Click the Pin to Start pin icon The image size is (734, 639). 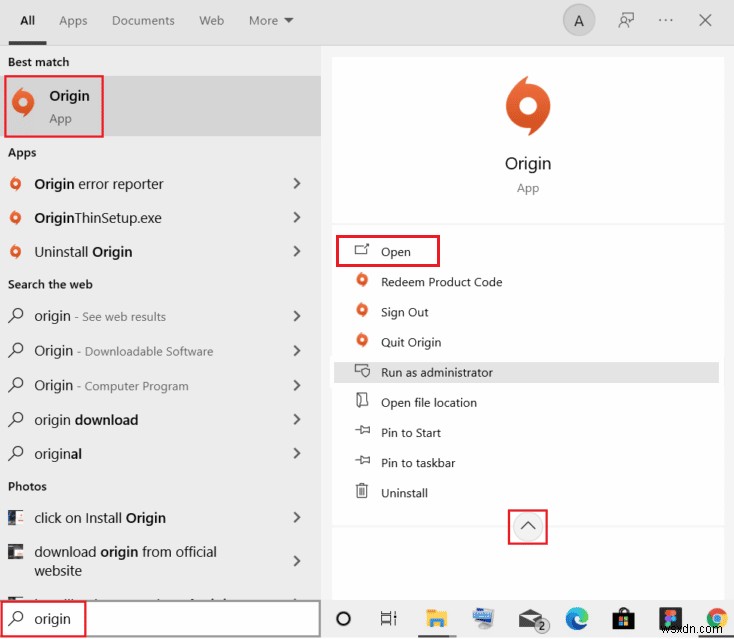pyautogui.click(x=362, y=430)
